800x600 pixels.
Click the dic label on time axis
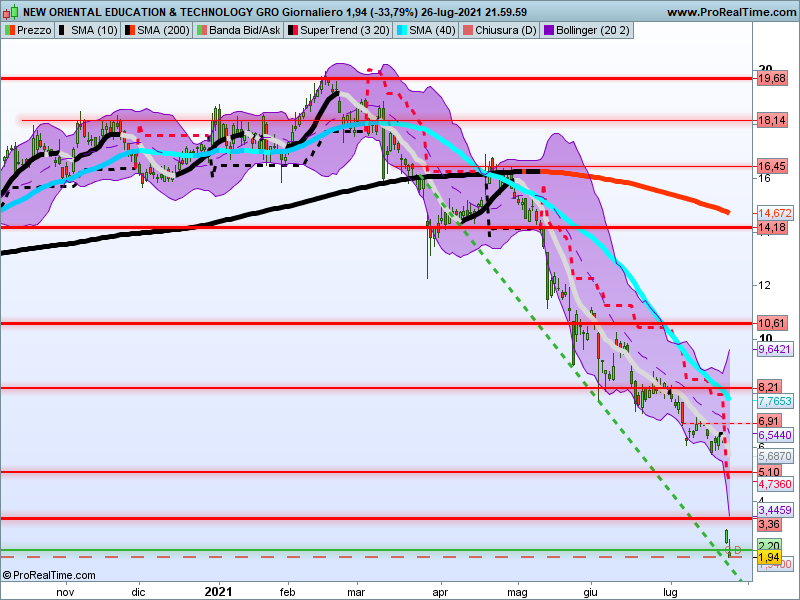point(138,592)
